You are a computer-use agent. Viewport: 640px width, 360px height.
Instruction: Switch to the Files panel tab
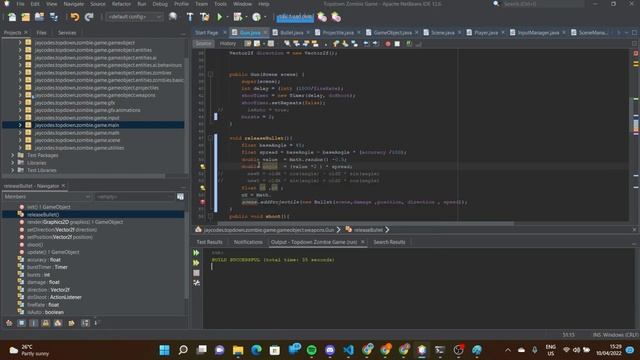[x=42, y=33]
